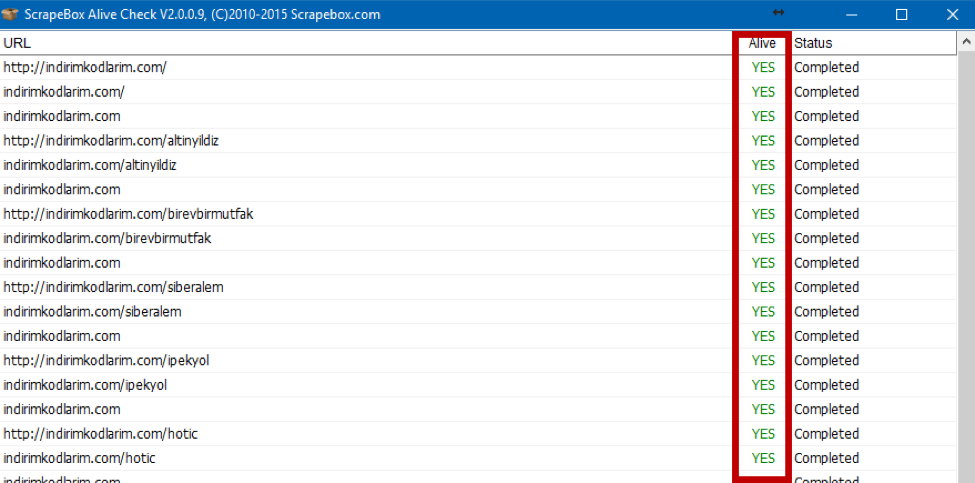Click YES in the http://indirimkodlarim.com/siberalem row
Image resolution: width=975 pixels, height=483 pixels.
(763, 288)
